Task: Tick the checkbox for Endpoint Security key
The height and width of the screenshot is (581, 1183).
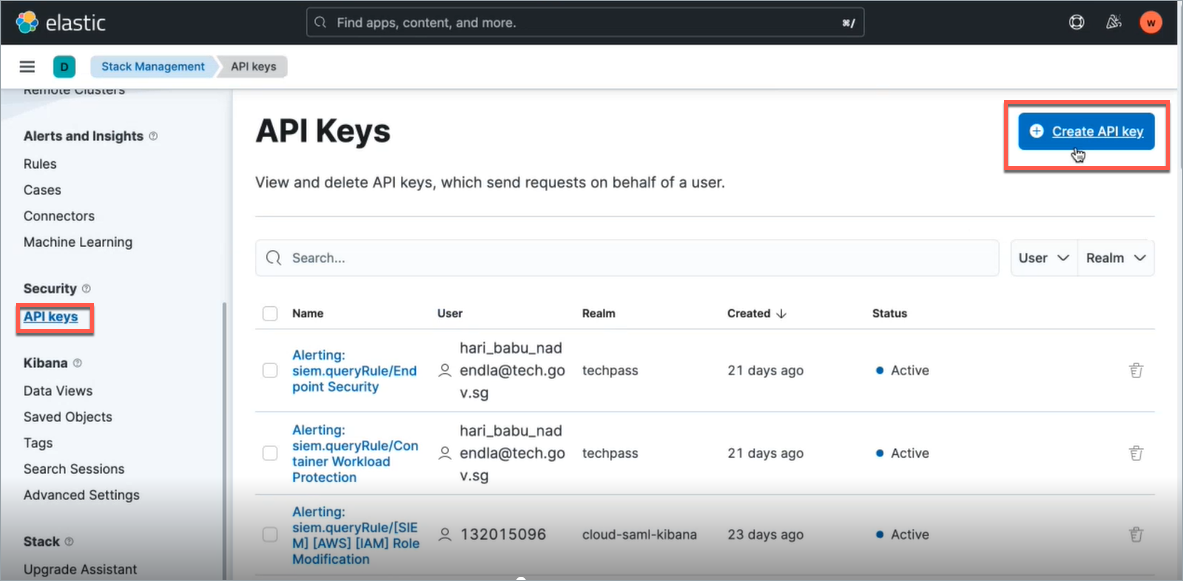Action: (x=270, y=370)
